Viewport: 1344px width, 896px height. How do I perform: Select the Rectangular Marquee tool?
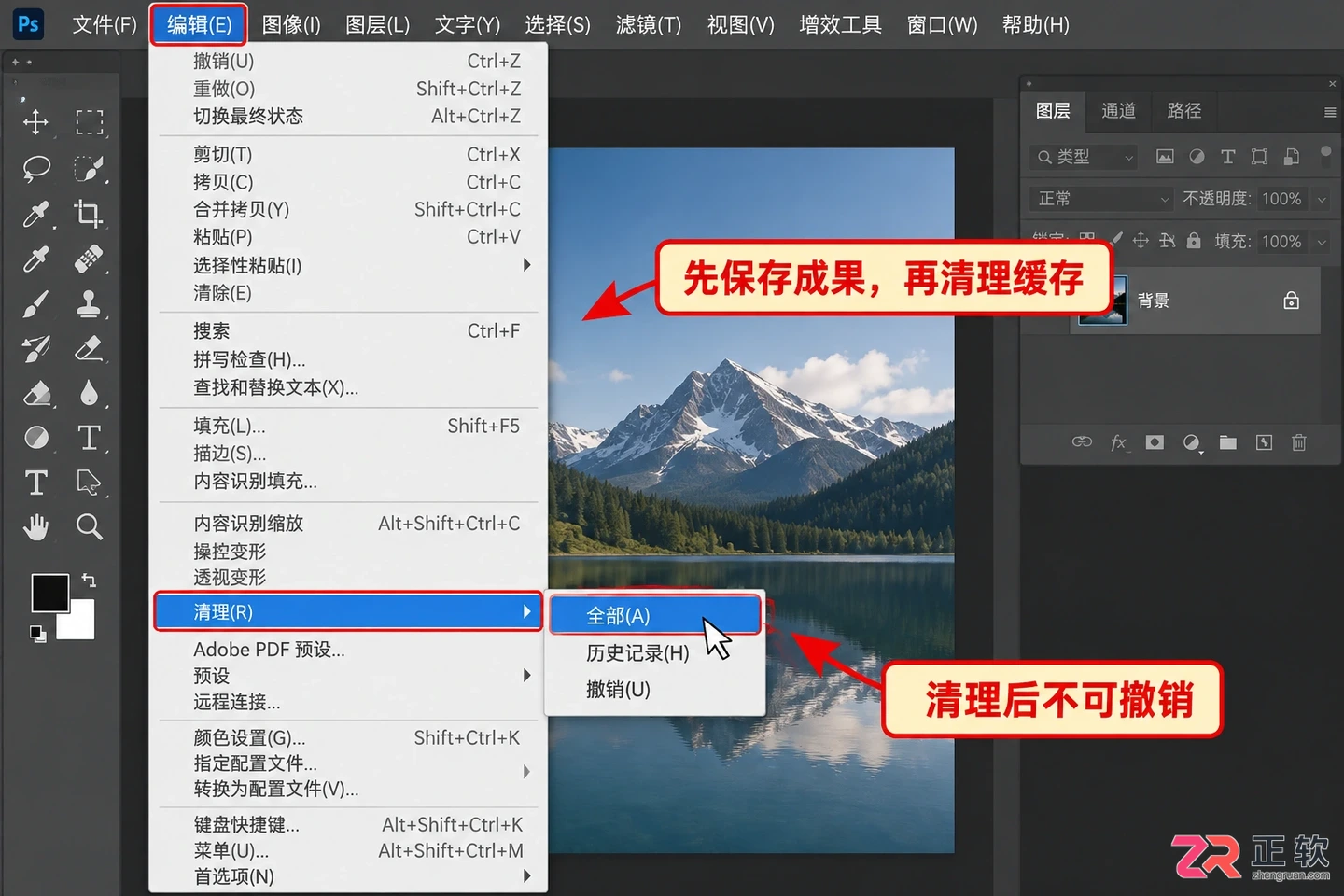90,122
